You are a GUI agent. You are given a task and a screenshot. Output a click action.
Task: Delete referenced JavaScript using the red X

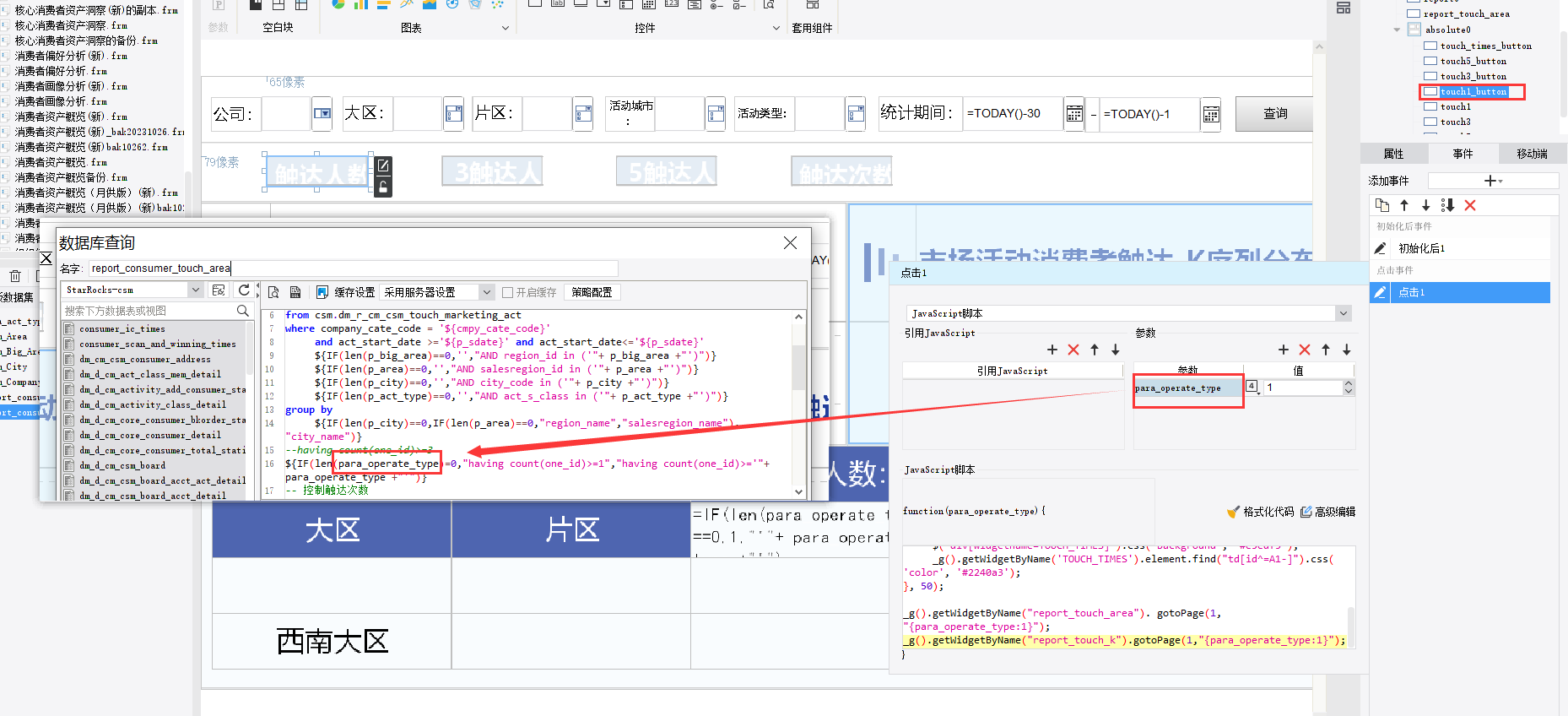1073,350
